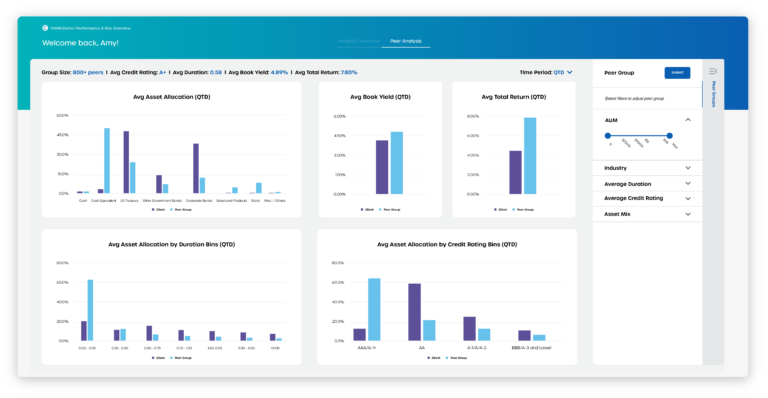Screen dimensions: 768x398
Task: Click the Avg Total Return 7.80% value
Action: (349, 72)
